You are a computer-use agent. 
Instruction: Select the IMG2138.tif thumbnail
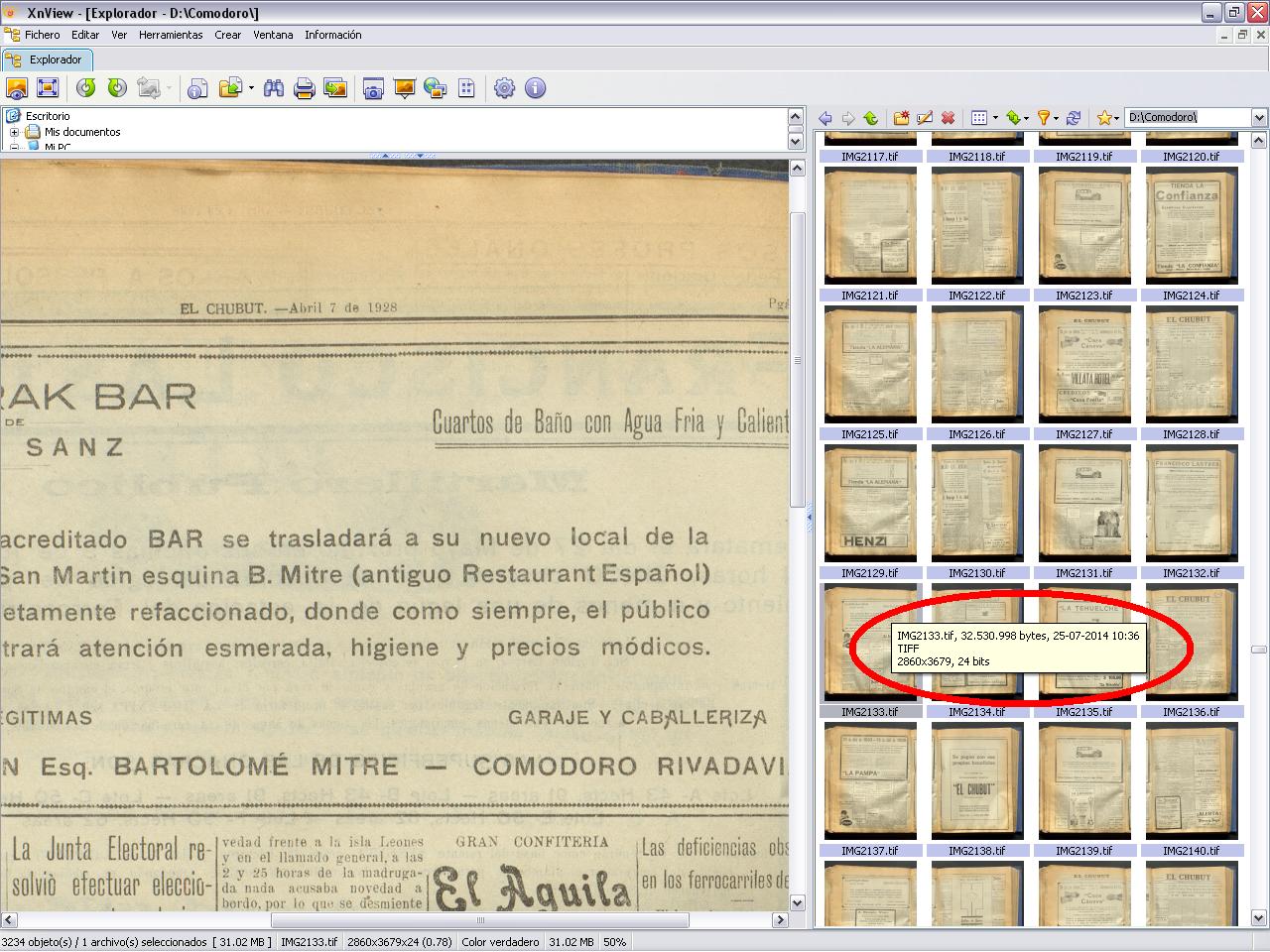point(977,780)
